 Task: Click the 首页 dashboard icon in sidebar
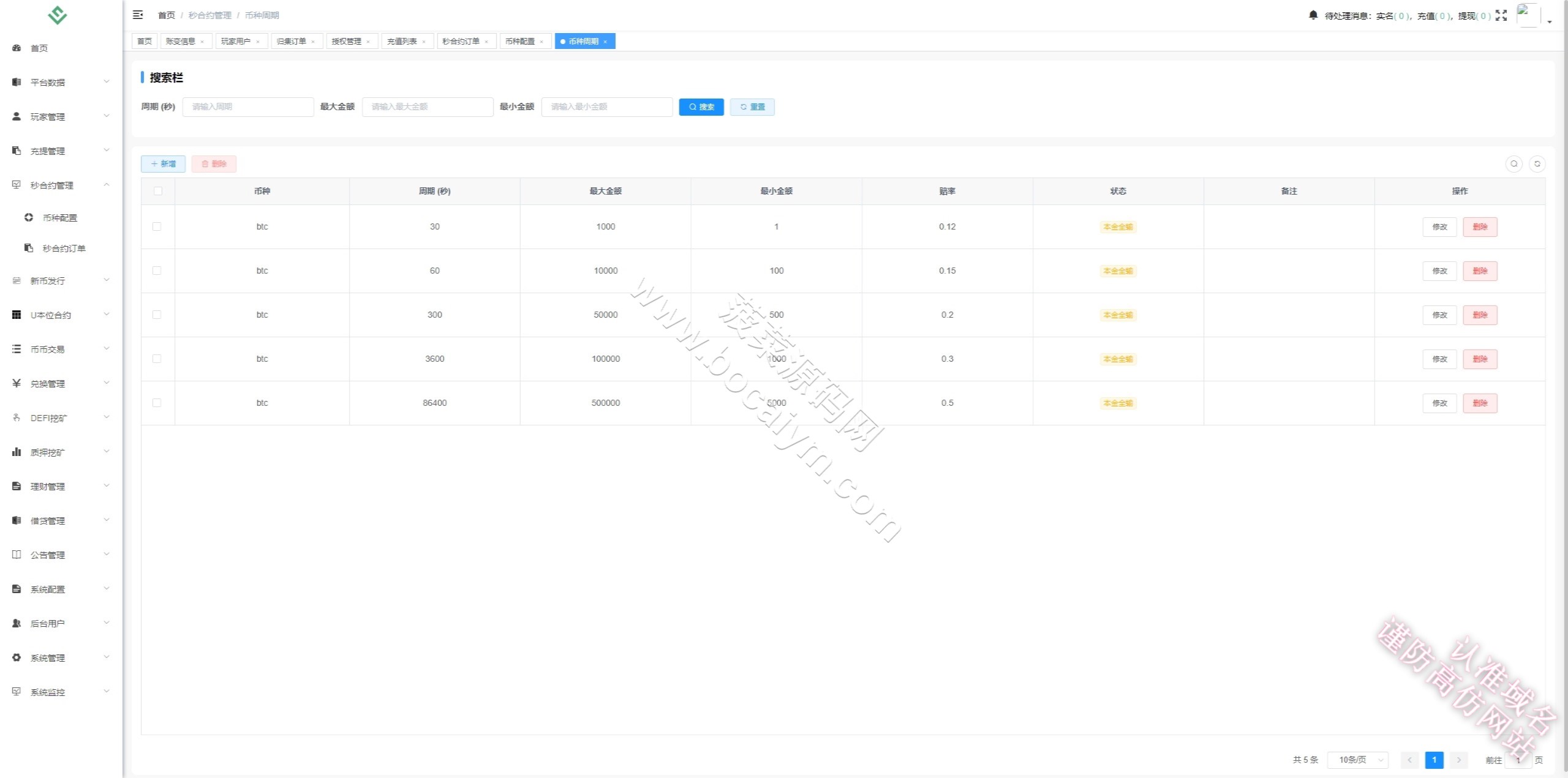point(17,48)
